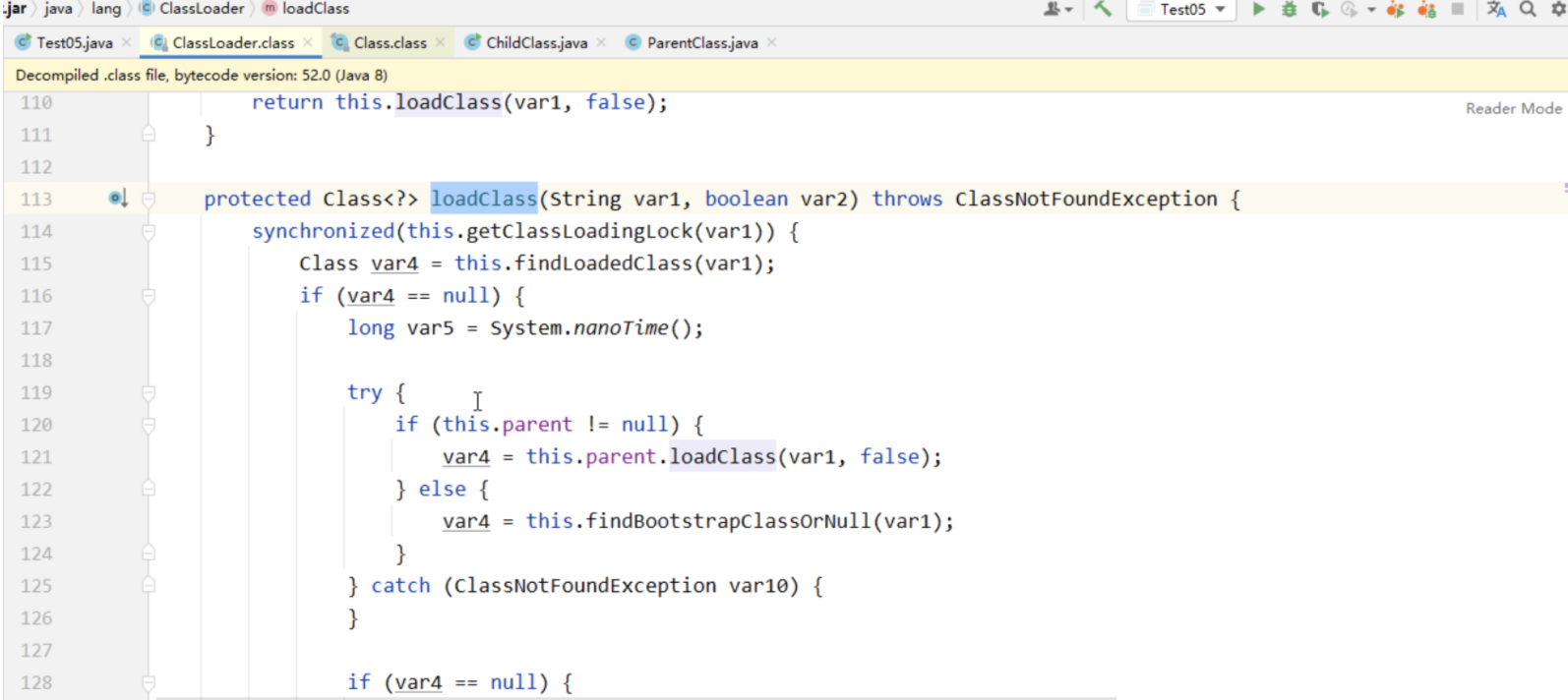Click line number 117 in the gutter
The width and height of the screenshot is (1568, 700).
click(x=36, y=328)
